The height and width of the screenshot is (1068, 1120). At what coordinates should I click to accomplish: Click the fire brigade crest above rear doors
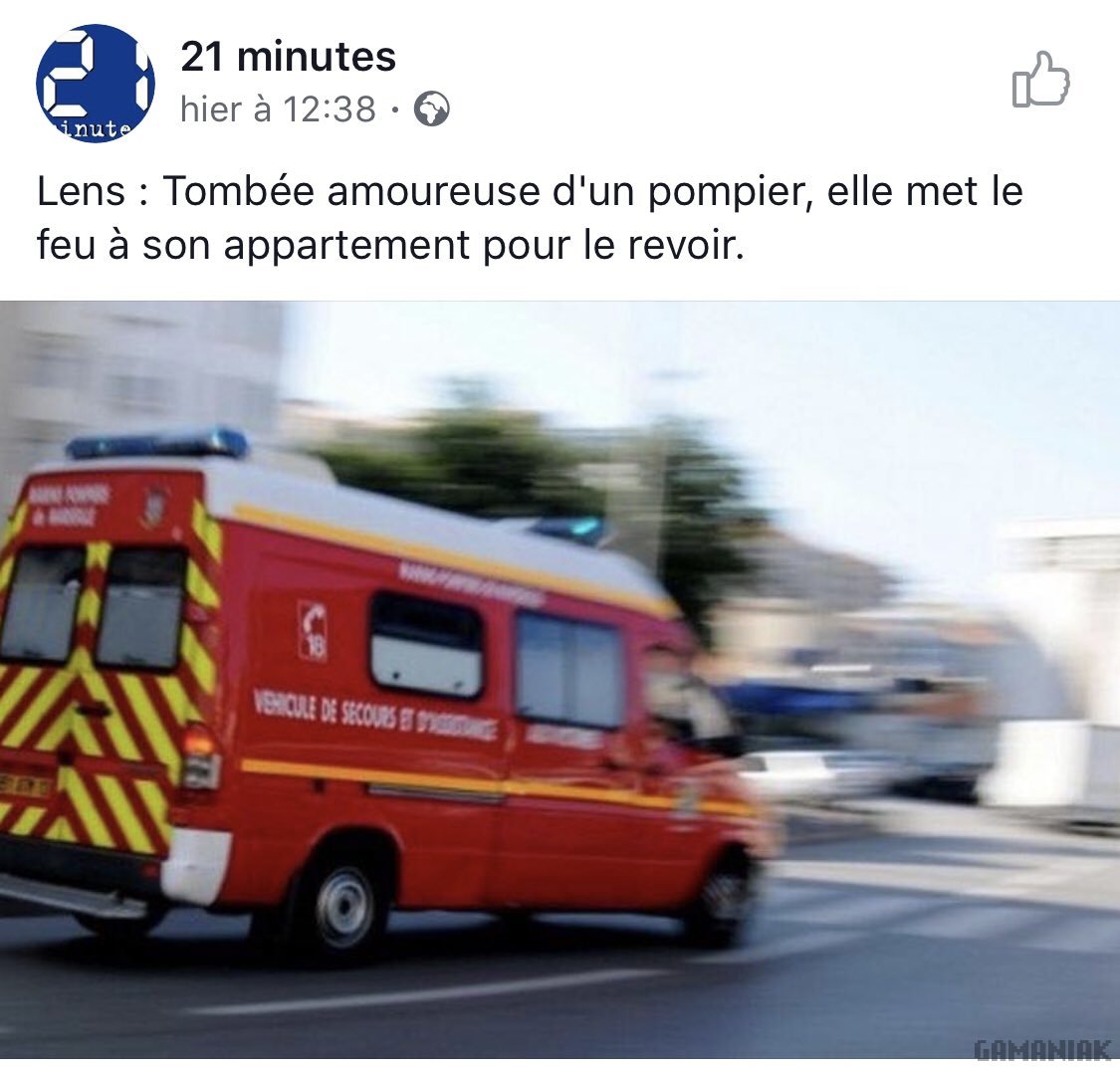[154, 507]
